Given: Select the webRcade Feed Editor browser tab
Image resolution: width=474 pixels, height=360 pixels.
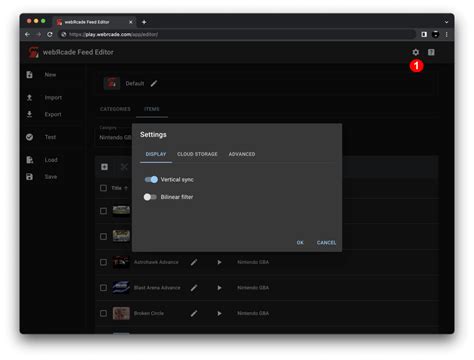Looking at the screenshot, I should point(94,22).
